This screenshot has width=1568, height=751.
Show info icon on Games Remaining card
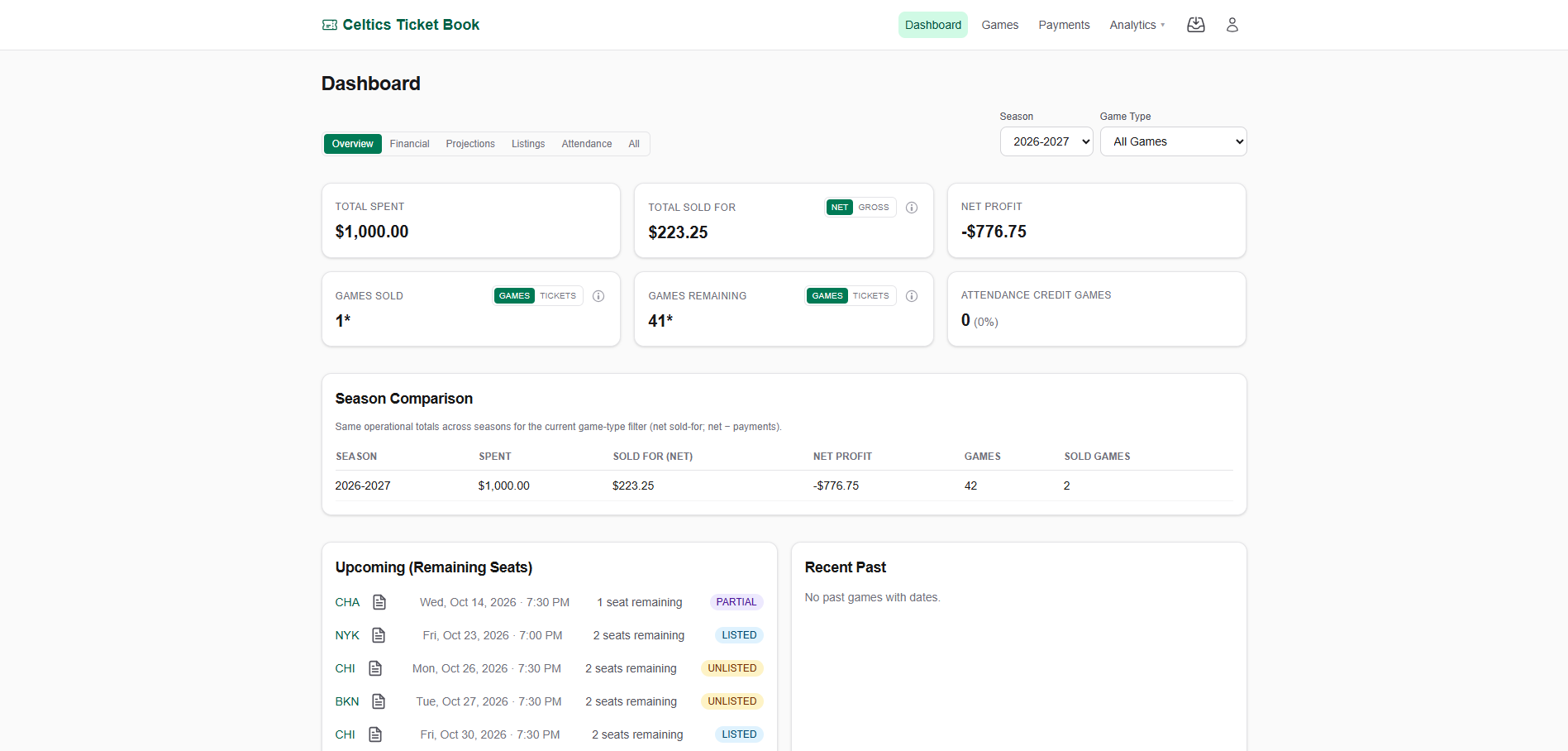912,296
